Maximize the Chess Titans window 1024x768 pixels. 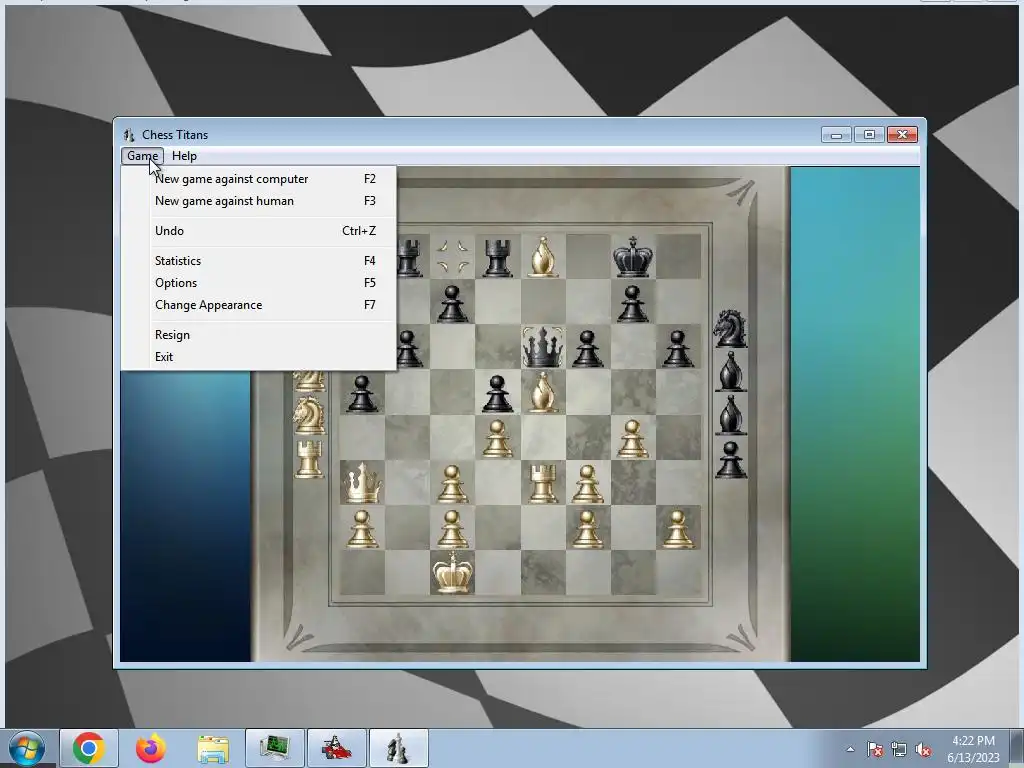(x=869, y=135)
